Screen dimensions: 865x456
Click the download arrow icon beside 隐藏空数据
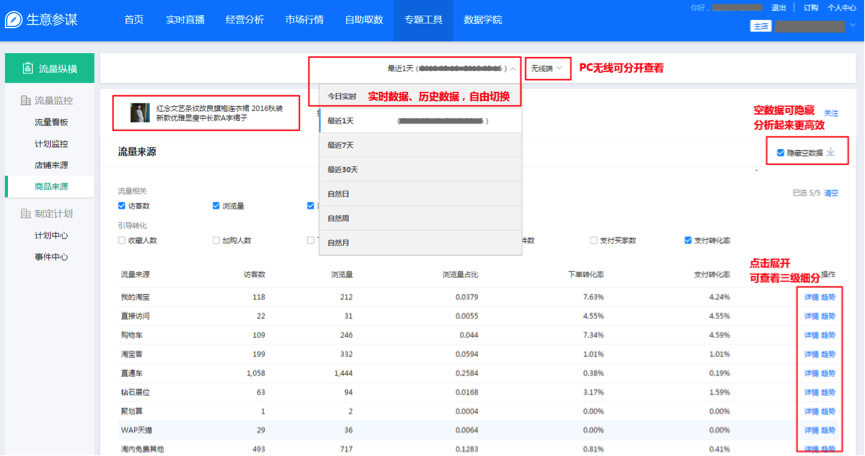point(830,153)
